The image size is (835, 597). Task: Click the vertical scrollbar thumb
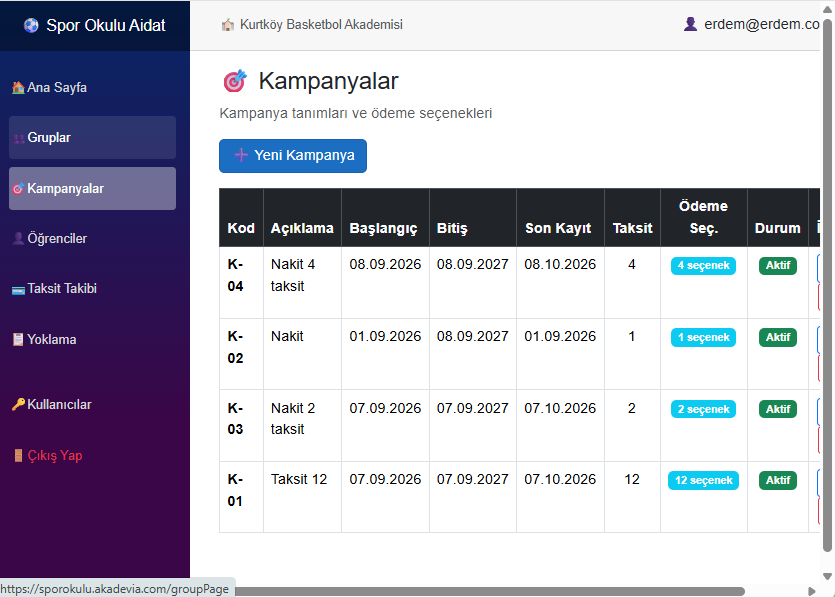click(x=827, y=286)
